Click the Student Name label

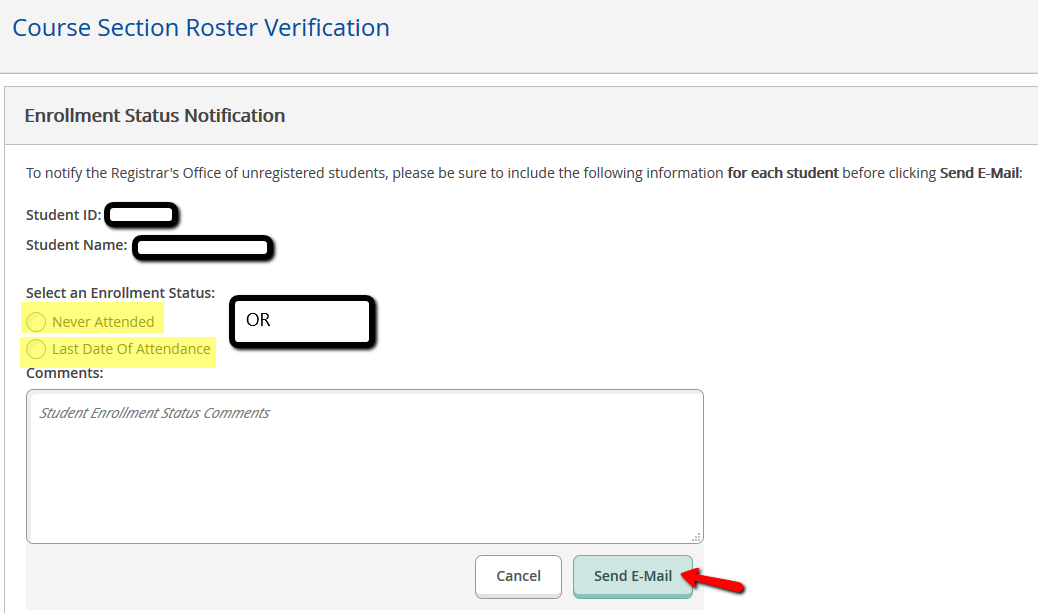point(76,245)
